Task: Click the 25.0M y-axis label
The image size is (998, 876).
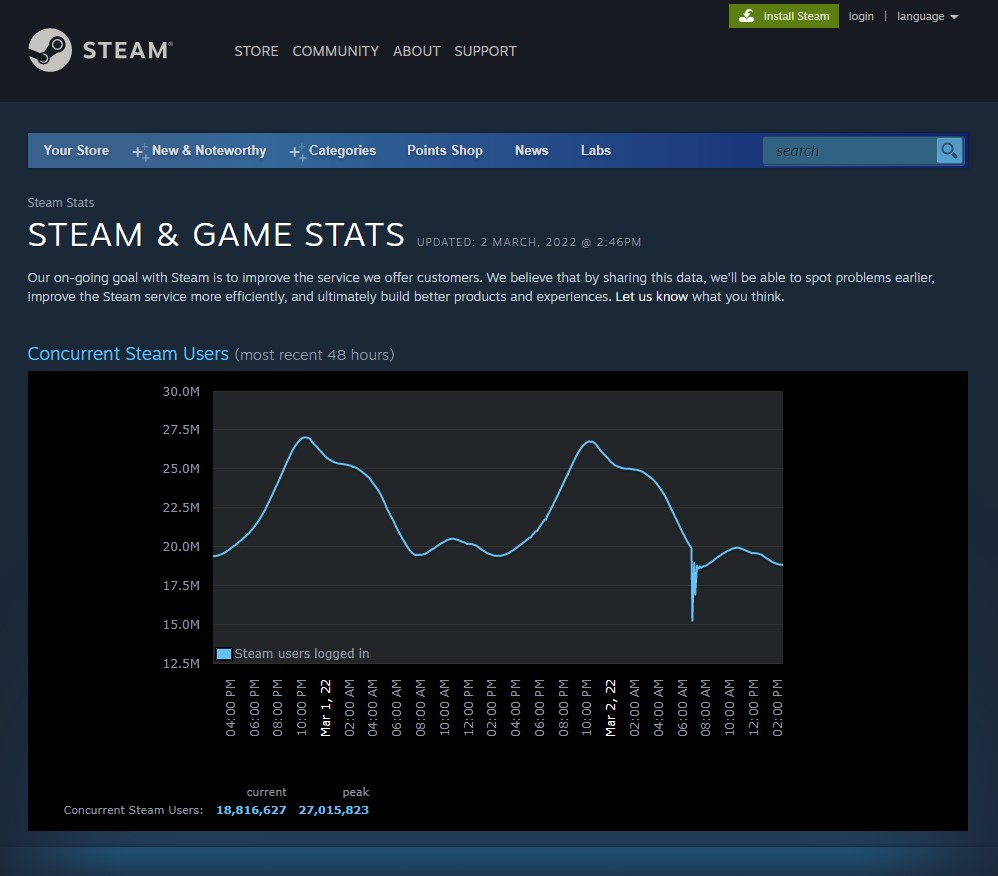Action: (x=181, y=469)
